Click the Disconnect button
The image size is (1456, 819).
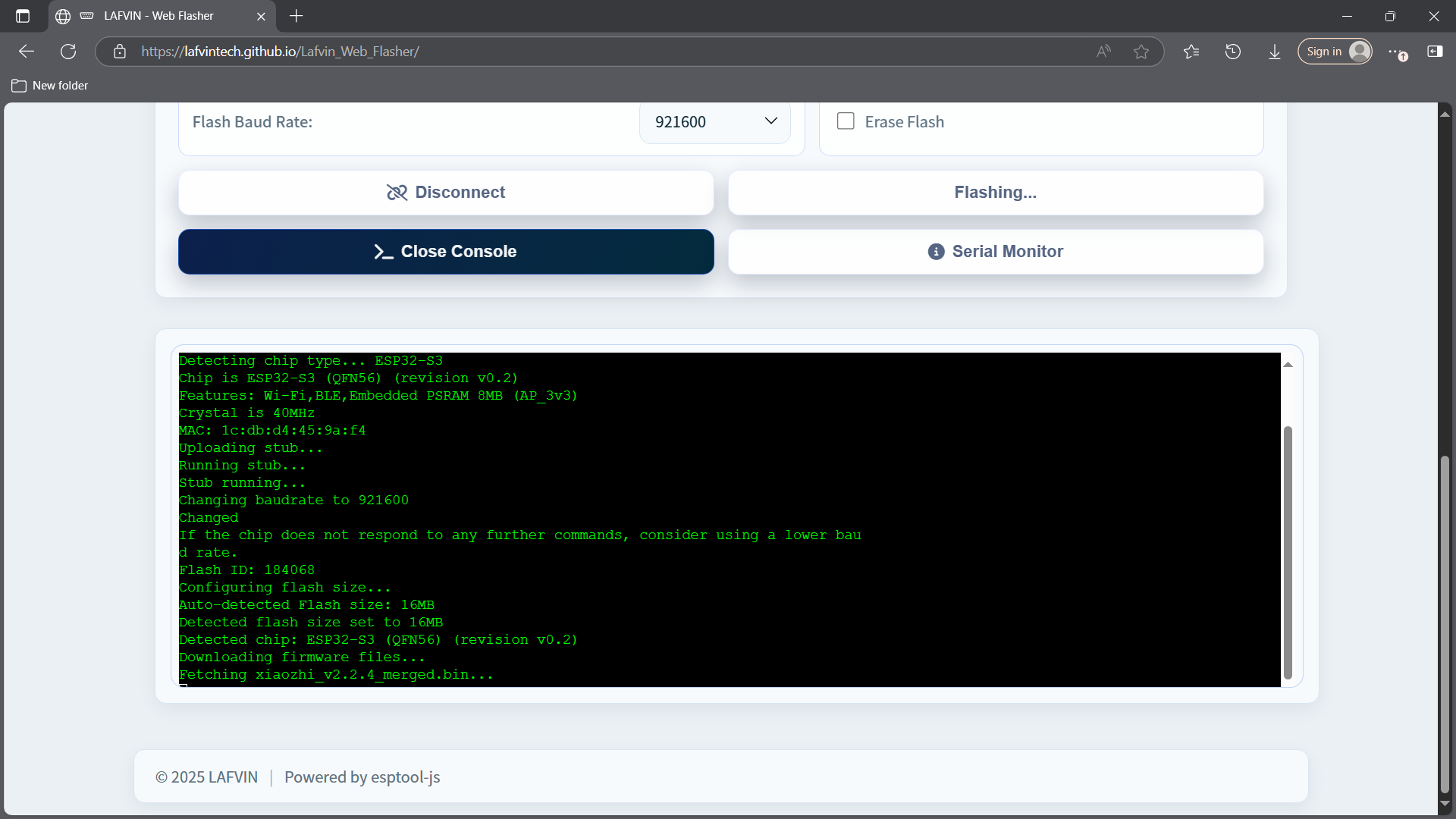(446, 193)
